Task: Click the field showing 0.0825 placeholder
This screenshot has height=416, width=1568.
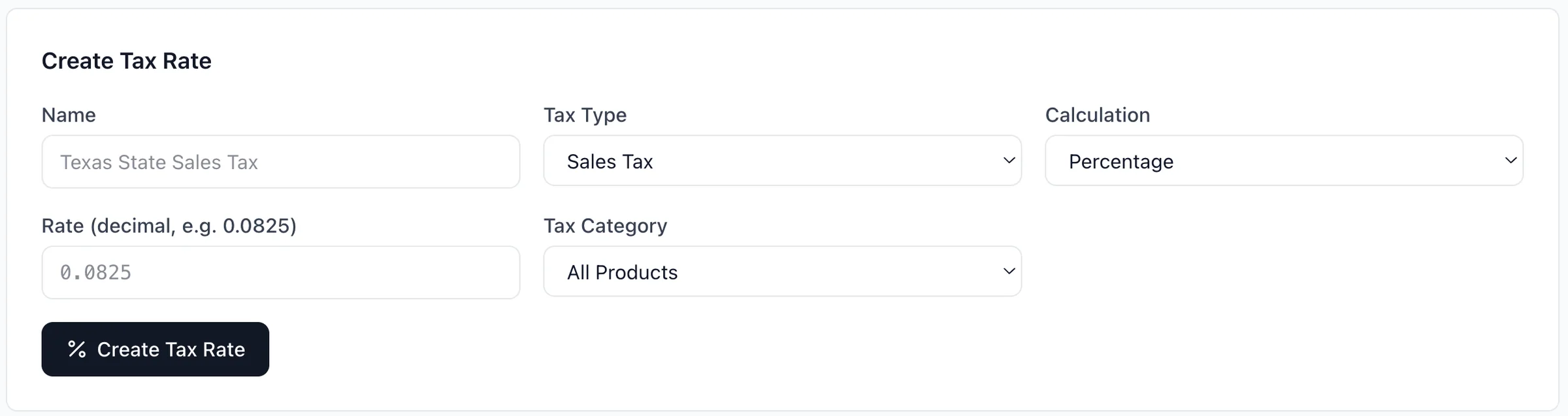Action: pyautogui.click(x=281, y=272)
